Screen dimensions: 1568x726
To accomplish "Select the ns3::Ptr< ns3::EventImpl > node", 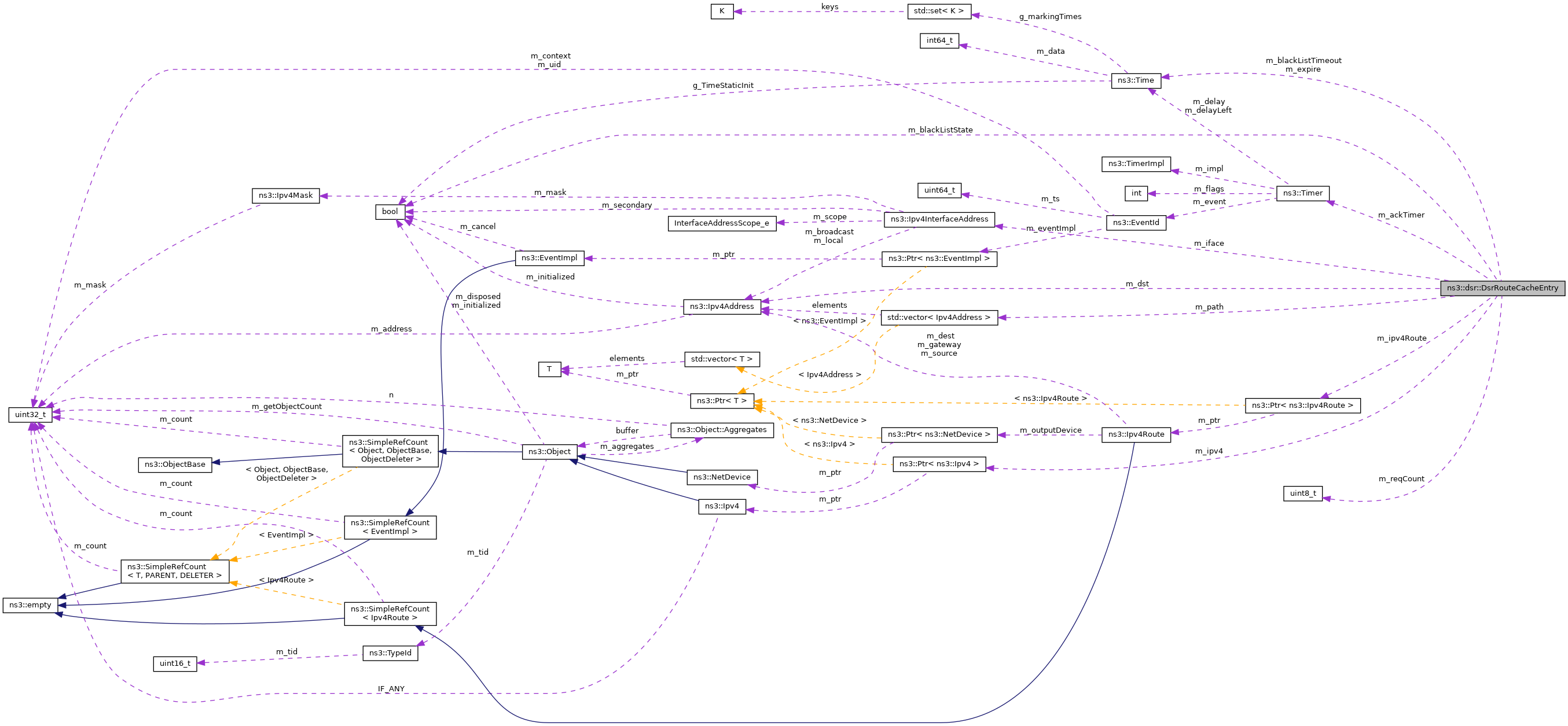I will (x=939, y=259).
